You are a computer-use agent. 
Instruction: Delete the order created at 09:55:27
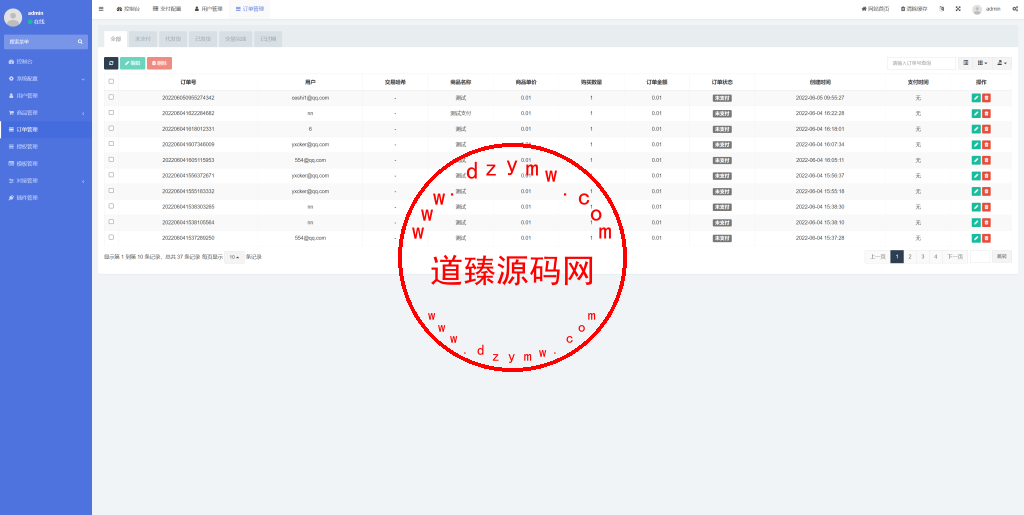986,98
